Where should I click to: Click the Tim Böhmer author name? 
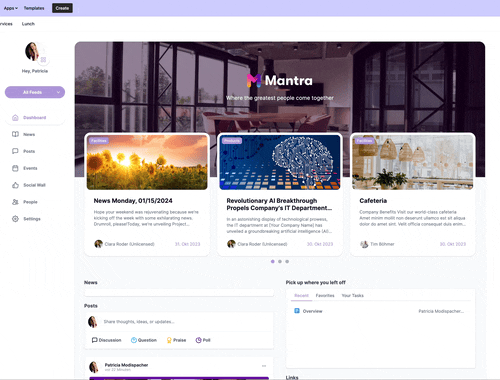click(382, 244)
